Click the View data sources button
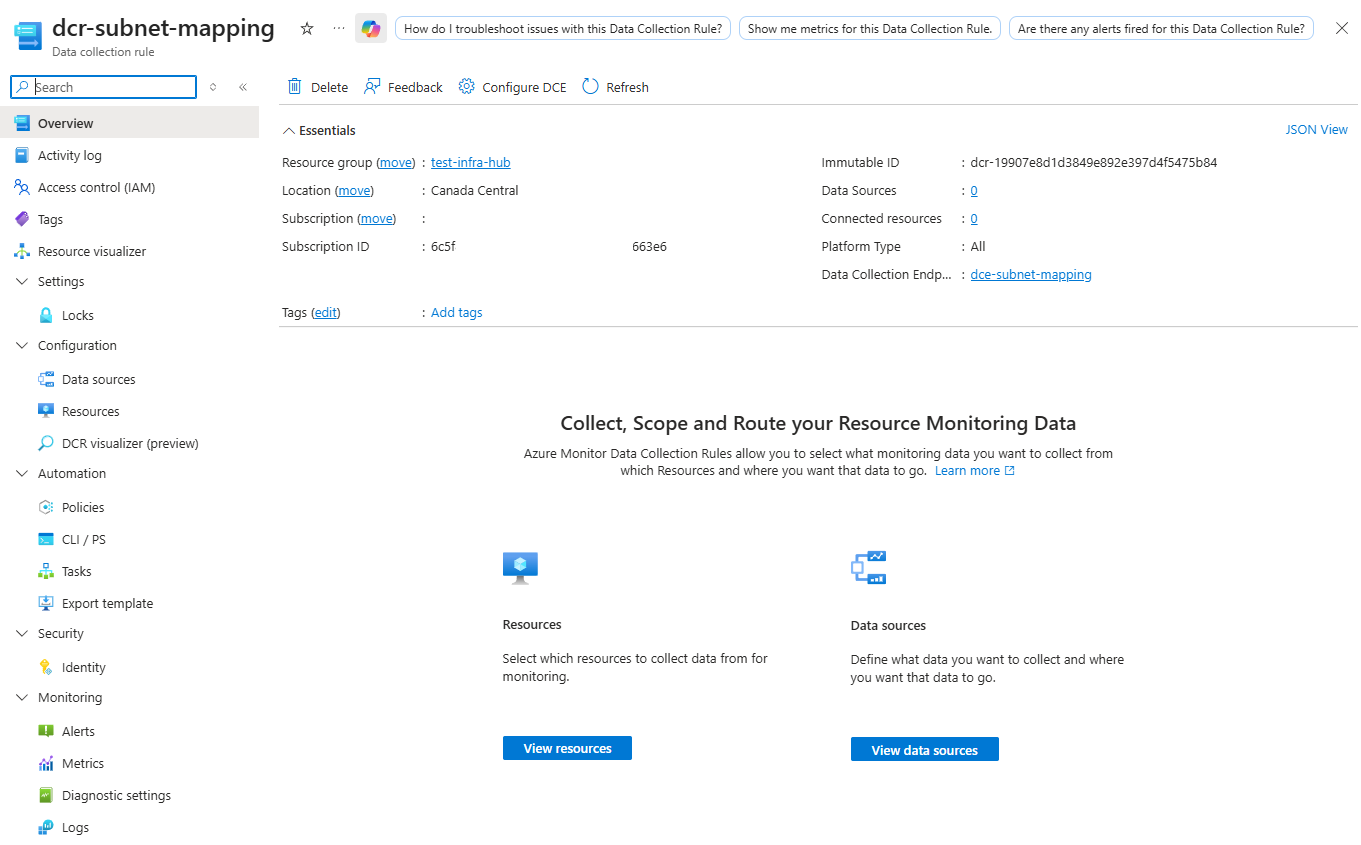Image resolution: width=1361 pixels, height=845 pixels. tap(924, 750)
